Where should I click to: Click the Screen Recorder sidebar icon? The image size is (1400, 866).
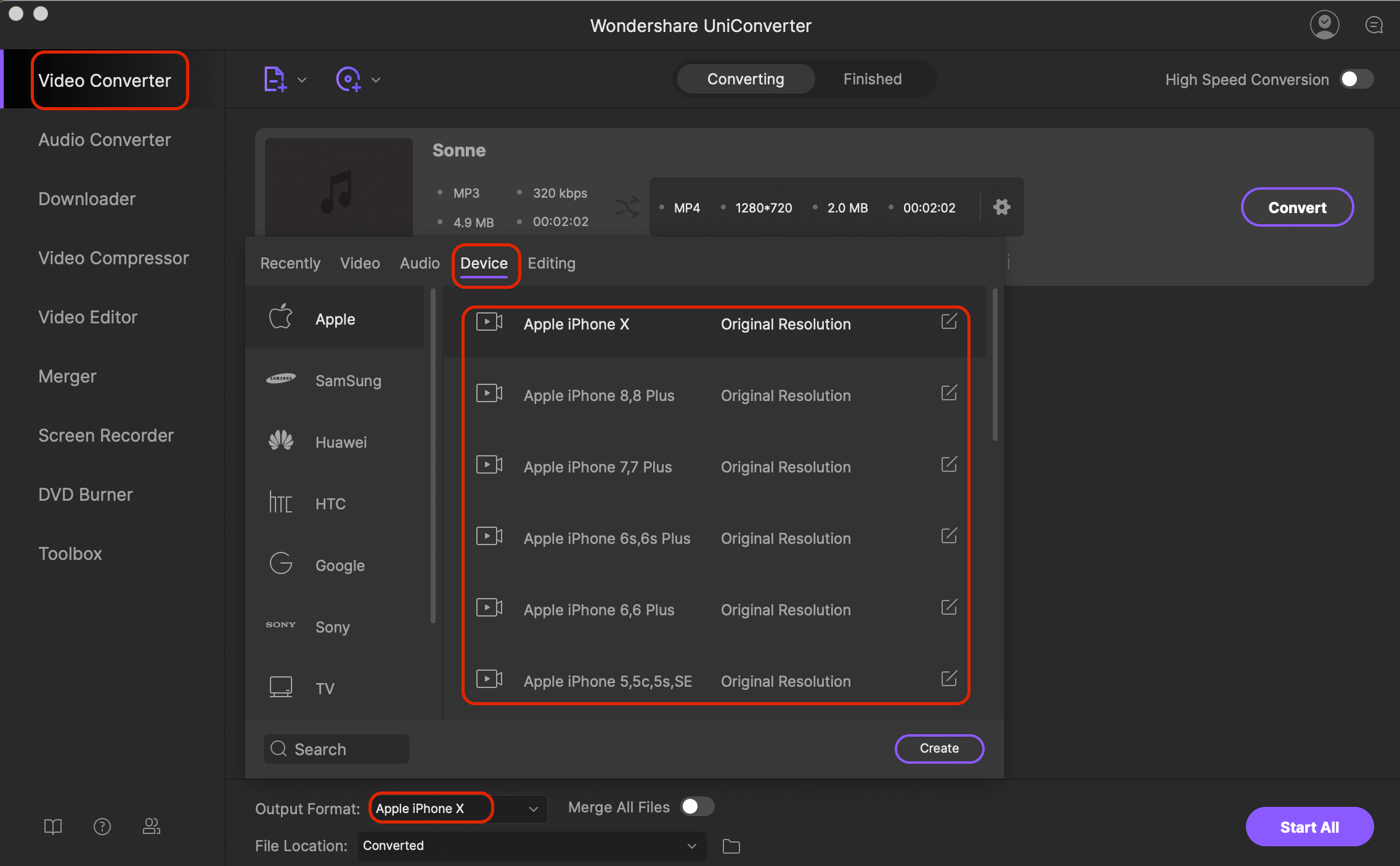click(x=105, y=435)
